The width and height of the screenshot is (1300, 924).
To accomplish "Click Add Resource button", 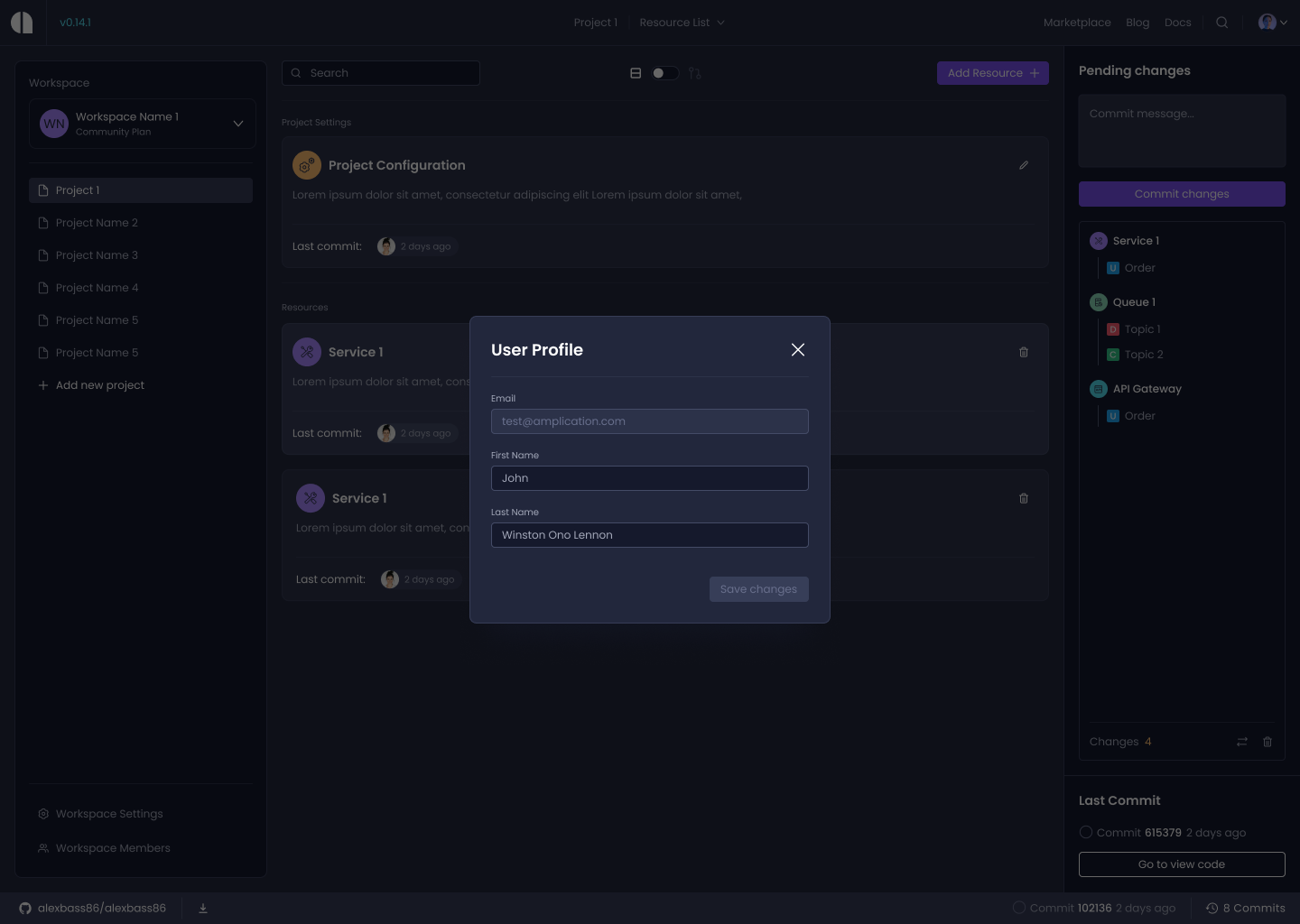I will pyautogui.click(x=993, y=73).
